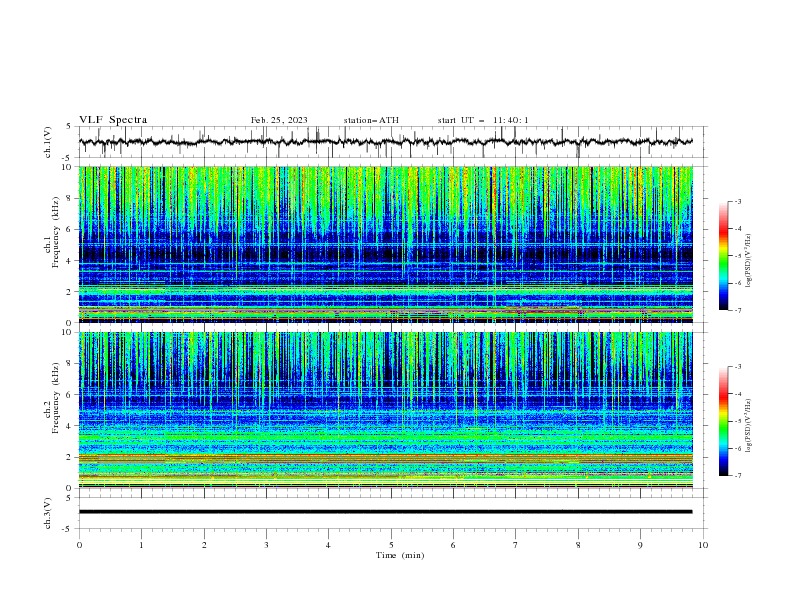Click ch.2 frequency axis tick "6"

click(69, 395)
